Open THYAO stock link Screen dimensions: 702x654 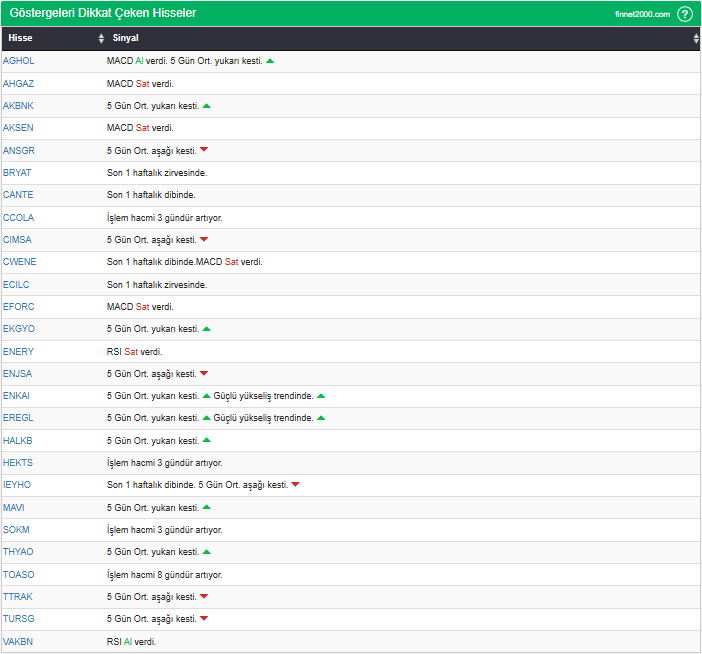coord(18,551)
